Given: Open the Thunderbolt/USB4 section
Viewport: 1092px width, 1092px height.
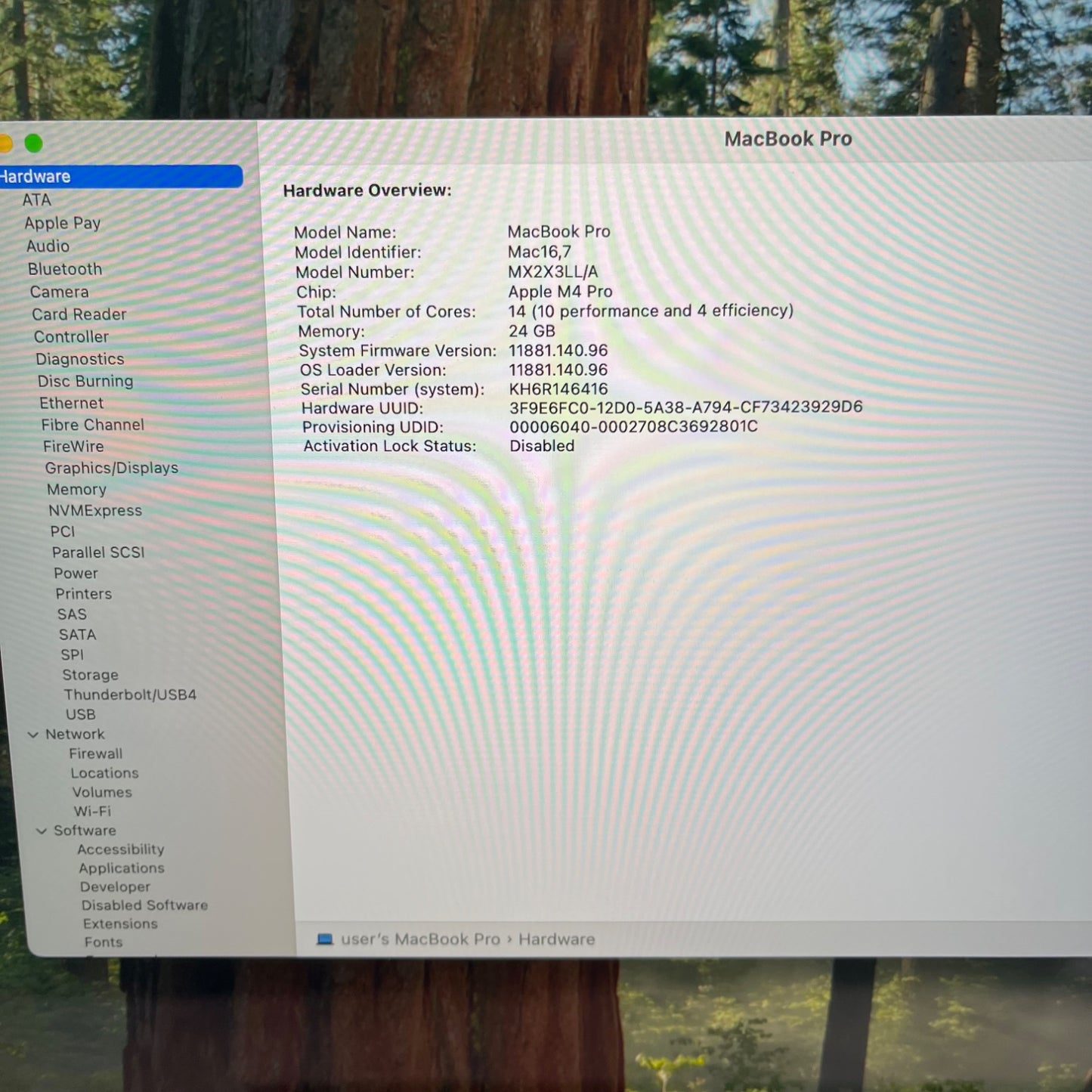Looking at the screenshot, I should click(130, 694).
